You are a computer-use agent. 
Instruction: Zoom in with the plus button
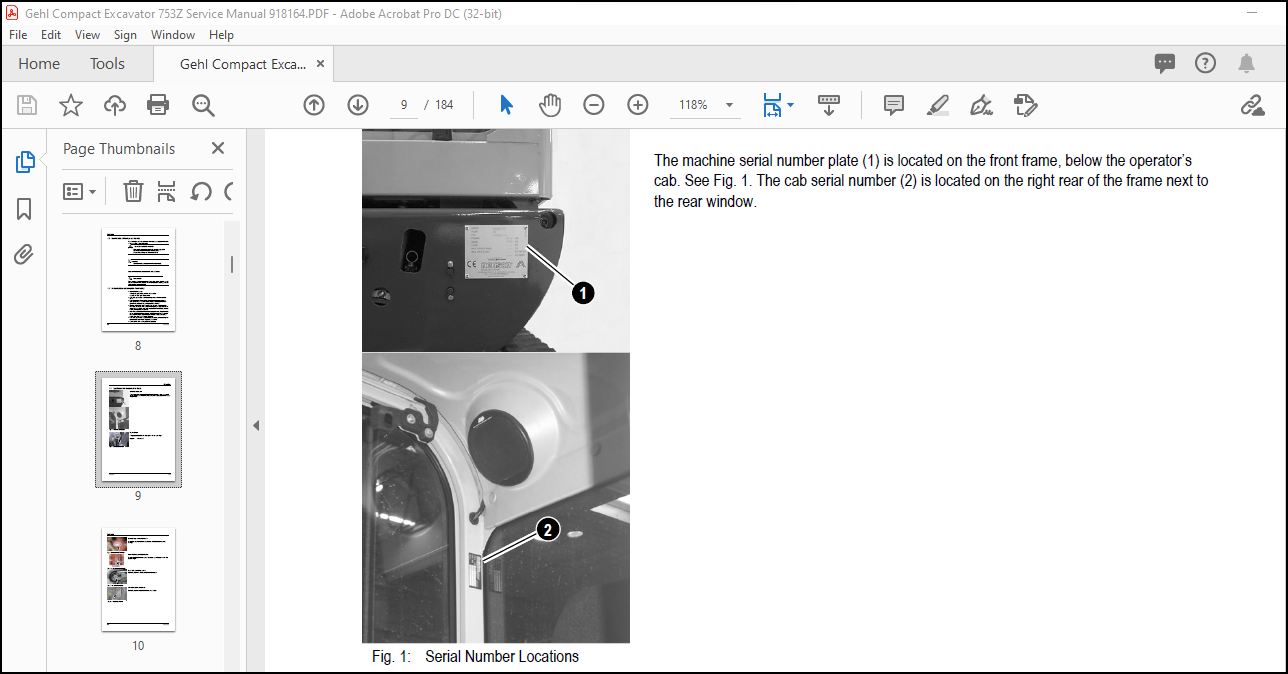pos(638,105)
